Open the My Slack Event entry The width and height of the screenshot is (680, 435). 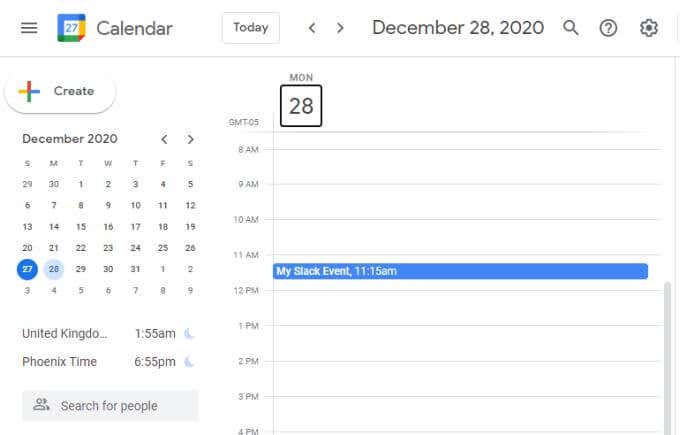[460, 271]
